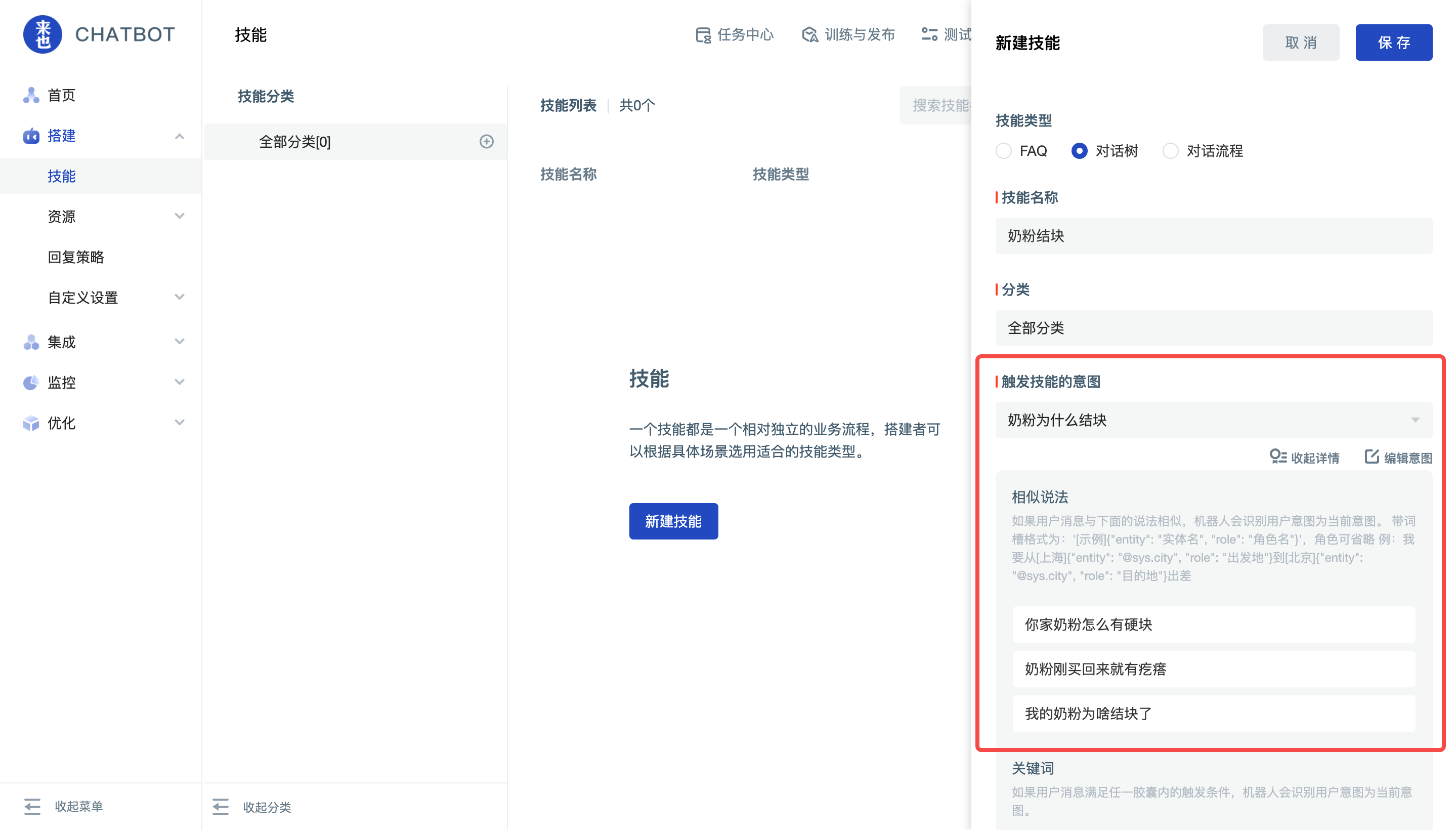Viewport: 1456px width, 830px height.
Task: Click the blue 新建技能 button
Action: coord(673,521)
